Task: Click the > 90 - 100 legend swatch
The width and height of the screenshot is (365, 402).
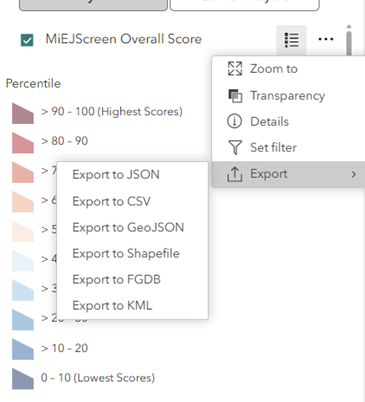Action: tap(23, 113)
